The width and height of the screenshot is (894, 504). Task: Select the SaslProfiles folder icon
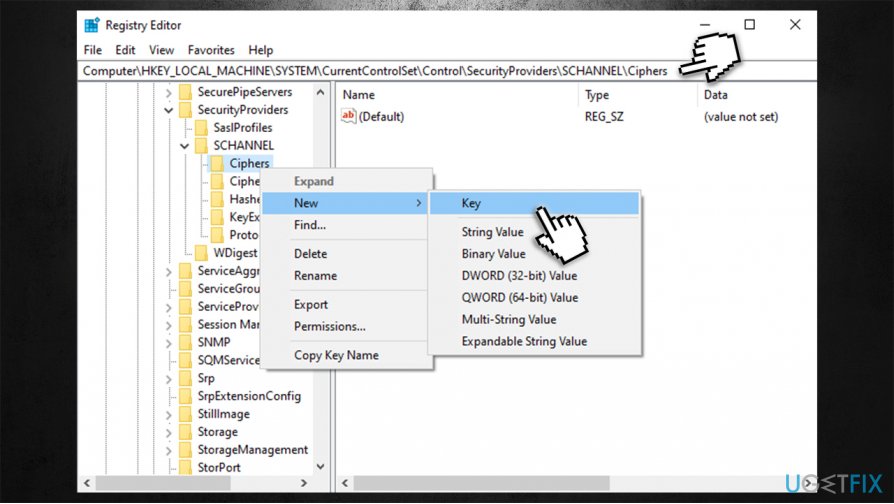(x=201, y=128)
